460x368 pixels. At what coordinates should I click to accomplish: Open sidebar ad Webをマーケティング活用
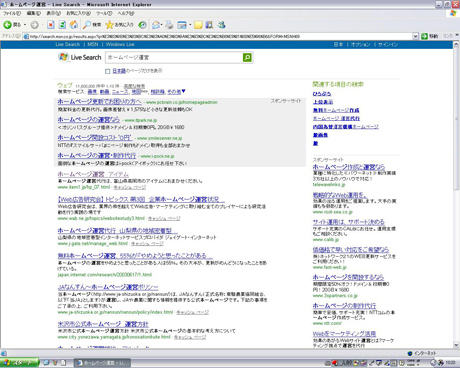click(344, 333)
